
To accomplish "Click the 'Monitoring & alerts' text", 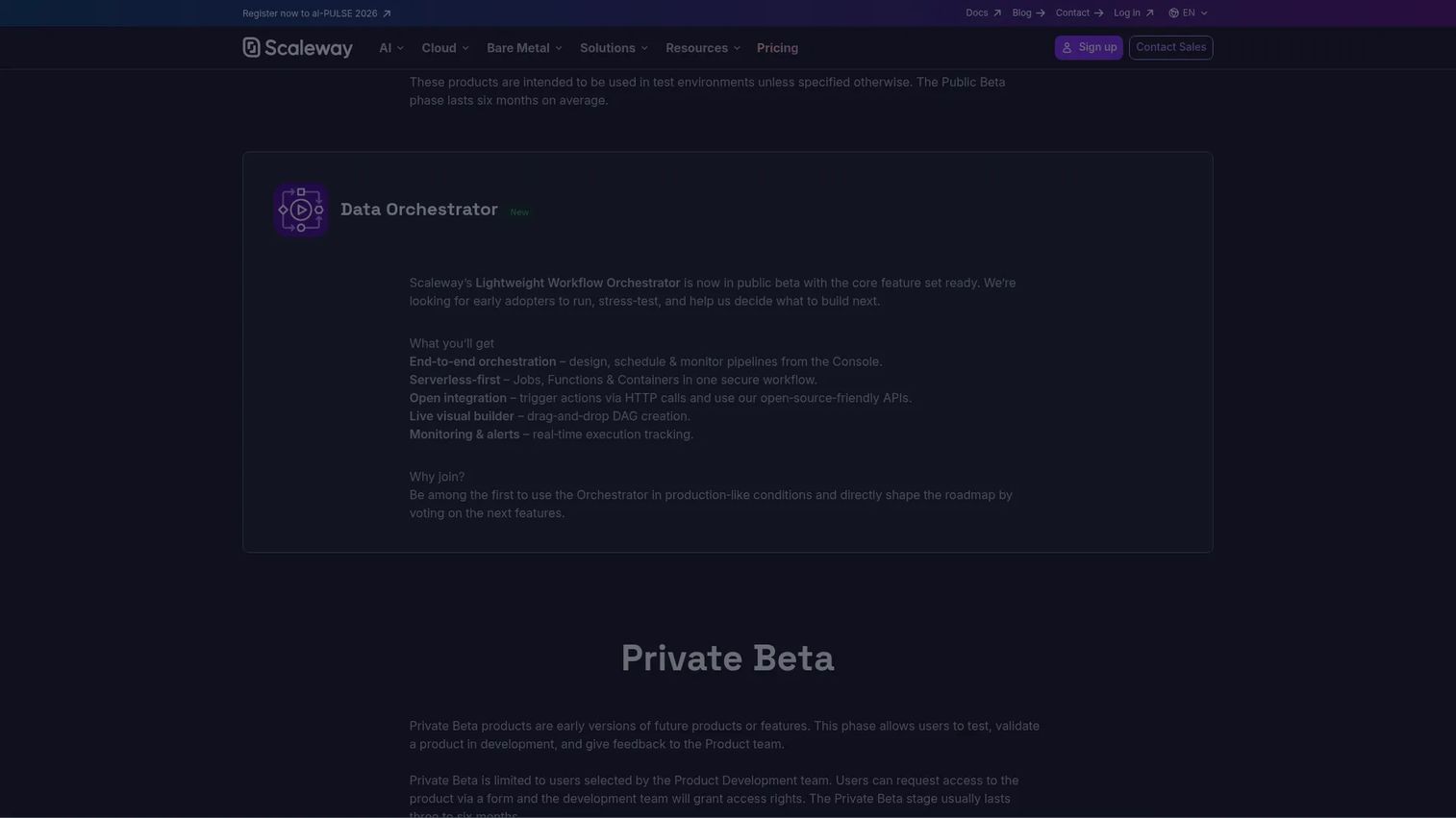I will (x=464, y=435).
